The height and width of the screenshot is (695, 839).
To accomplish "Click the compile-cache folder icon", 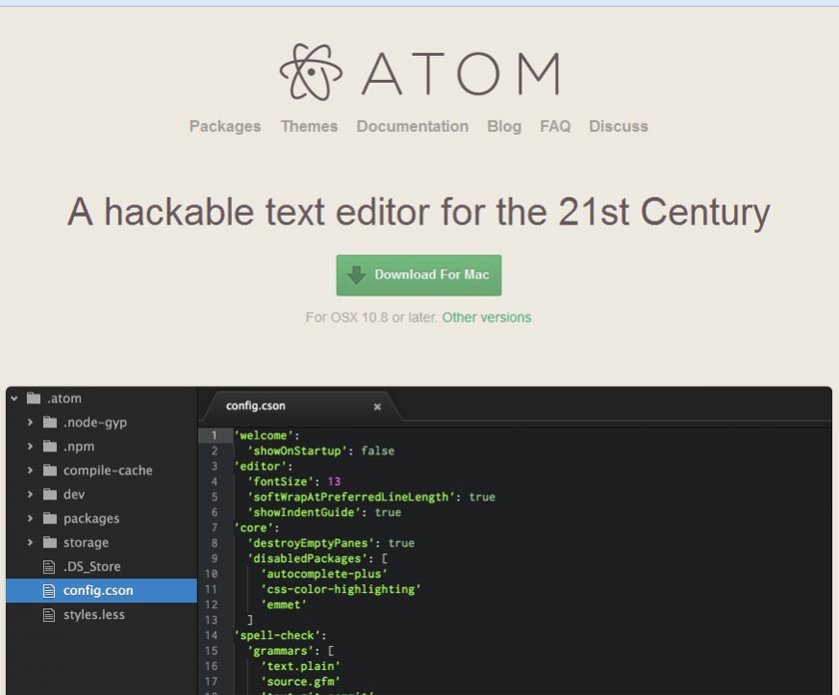I will (50, 470).
